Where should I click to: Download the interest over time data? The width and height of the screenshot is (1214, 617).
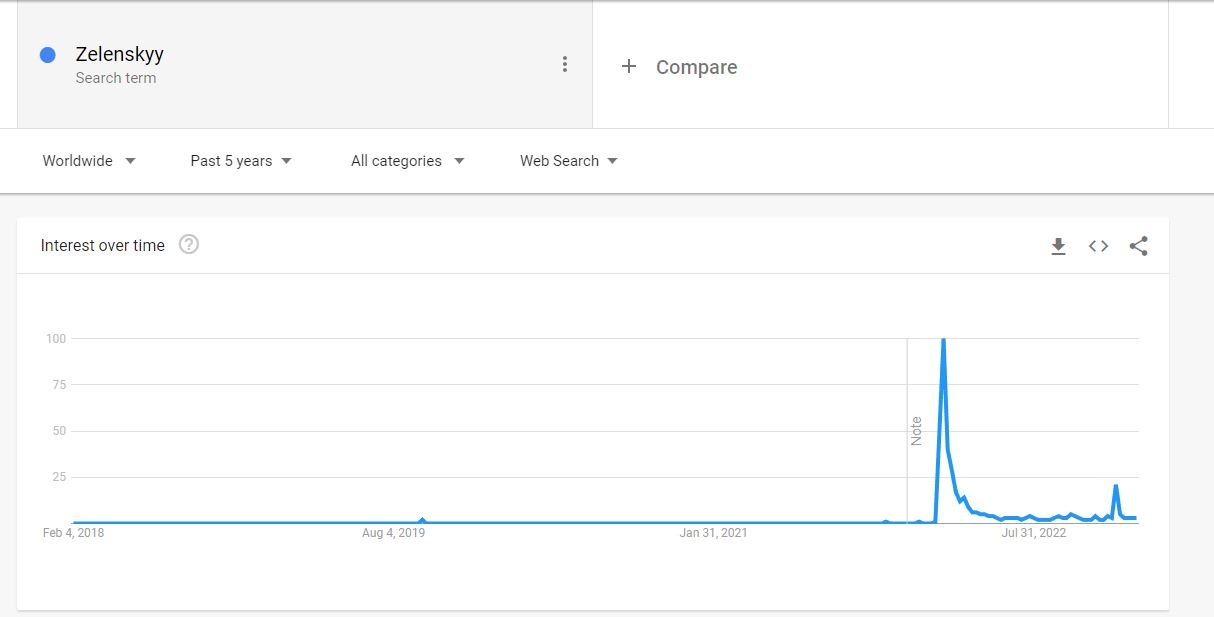[1058, 246]
